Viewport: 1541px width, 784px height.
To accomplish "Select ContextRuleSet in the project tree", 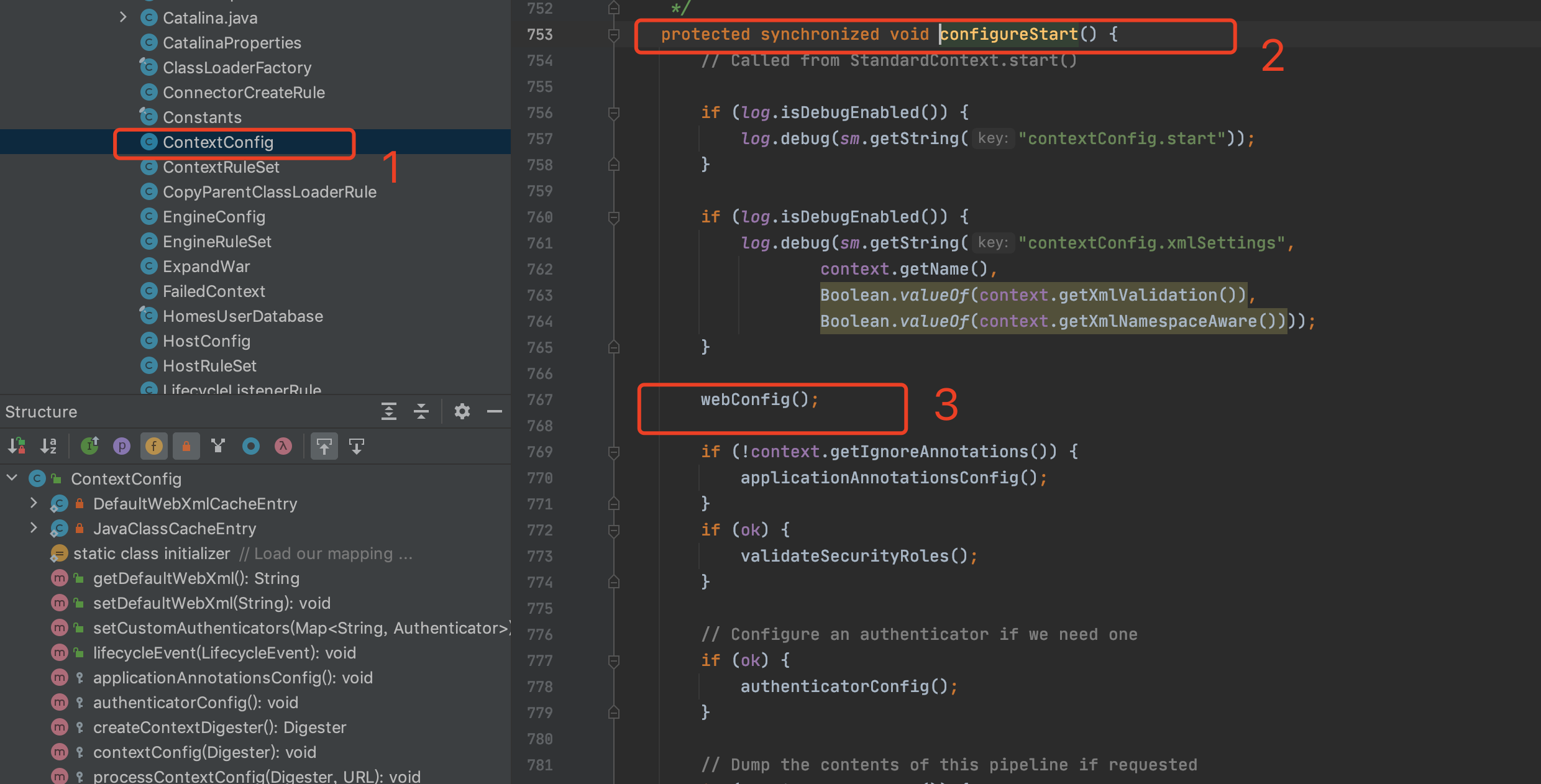I will pyautogui.click(x=221, y=167).
